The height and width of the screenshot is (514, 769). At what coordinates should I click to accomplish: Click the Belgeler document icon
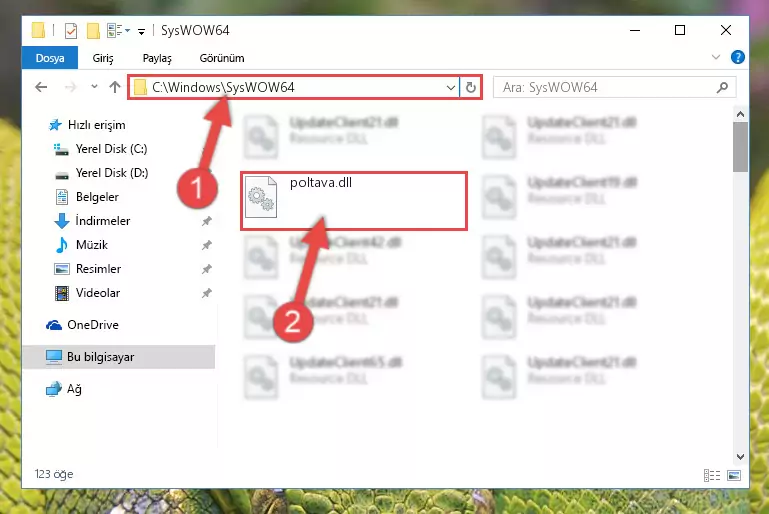click(62, 197)
